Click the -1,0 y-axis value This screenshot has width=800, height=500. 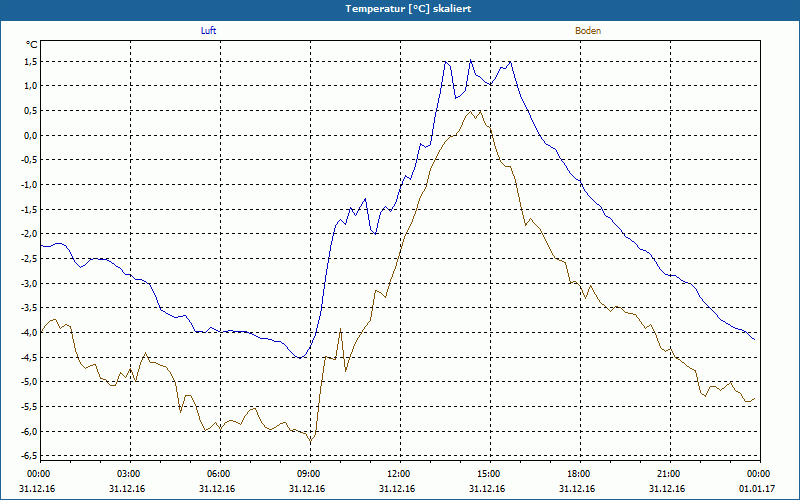coord(30,185)
